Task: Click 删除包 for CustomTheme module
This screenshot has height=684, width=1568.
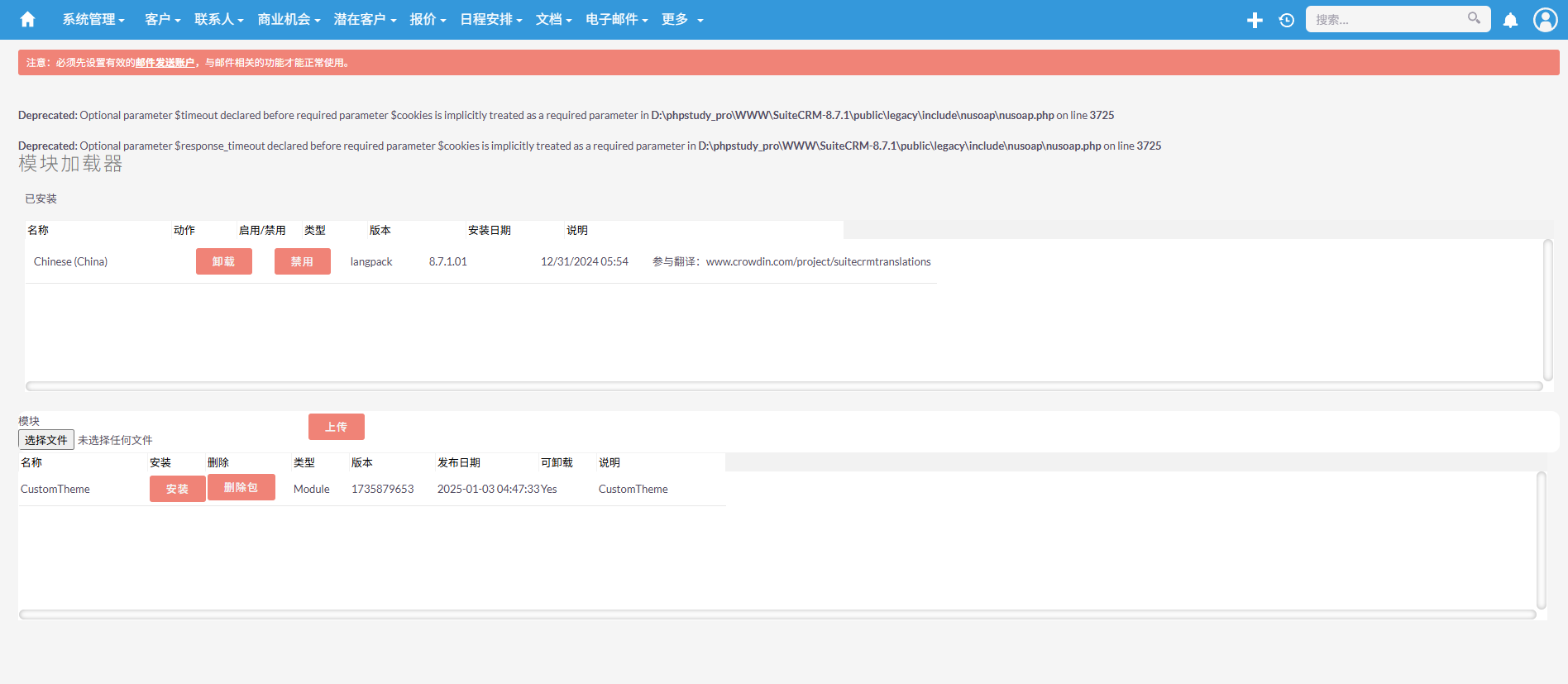Action: tap(241, 487)
